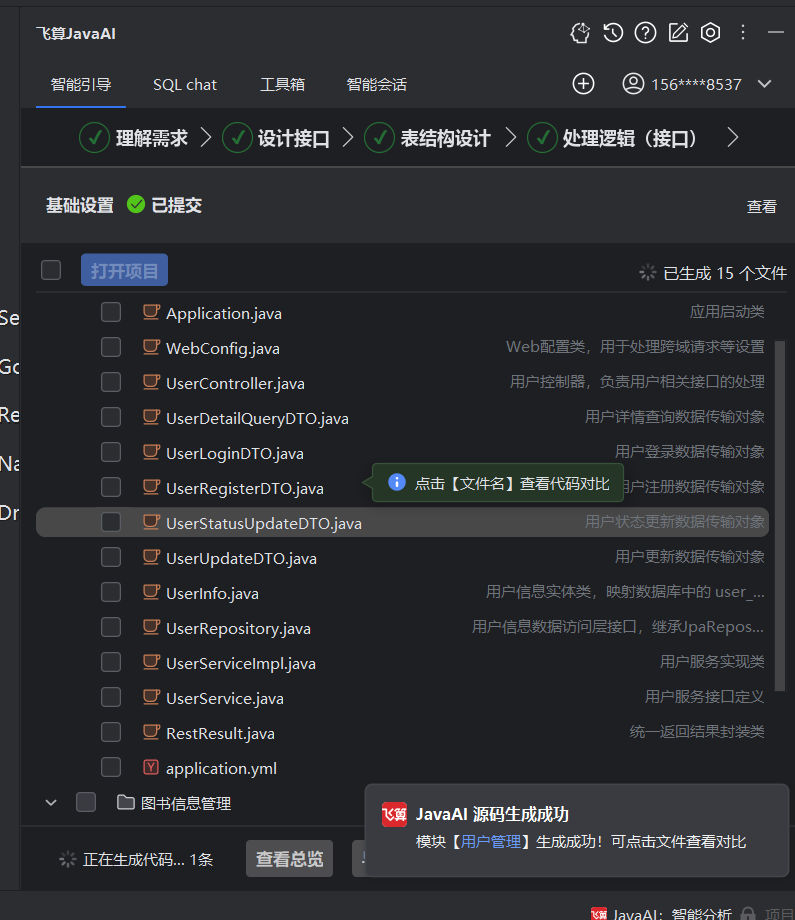The width and height of the screenshot is (795, 920).
Task: Toggle the select-all checkbox beside 打开项目
Action: 51,270
